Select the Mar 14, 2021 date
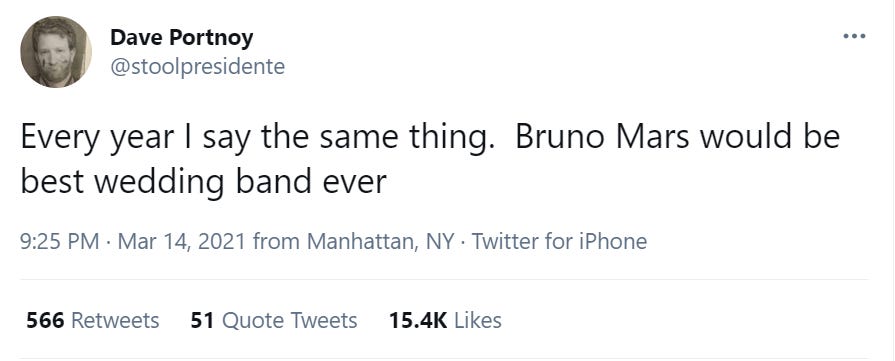This screenshot has width=895, height=361. click(182, 241)
